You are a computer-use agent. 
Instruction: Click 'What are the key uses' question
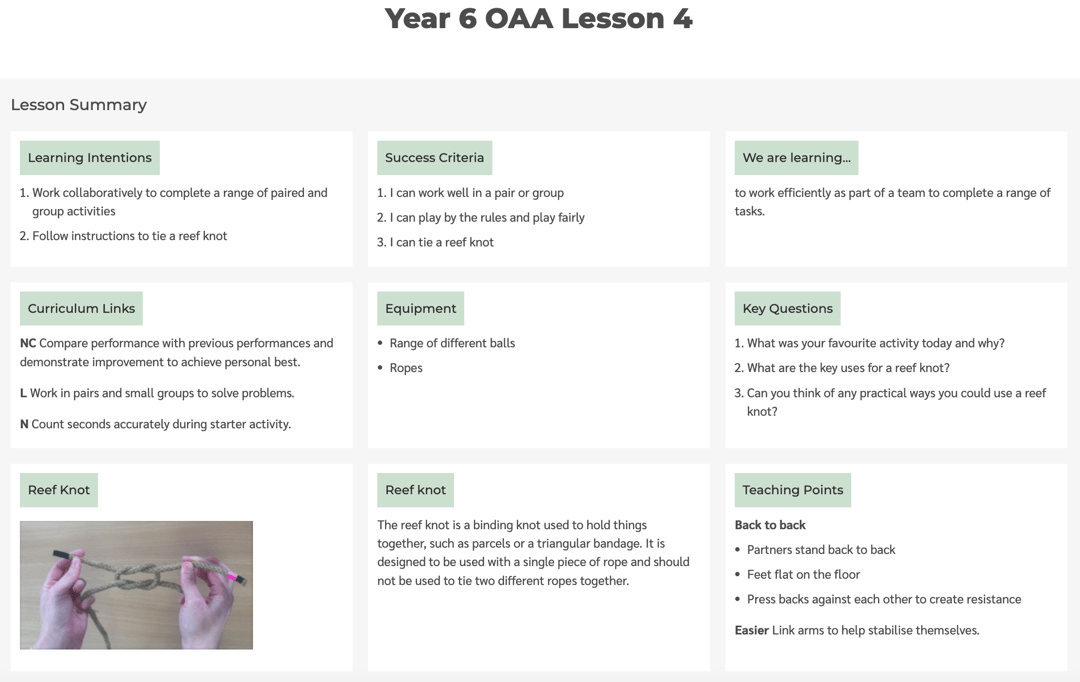coord(848,368)
